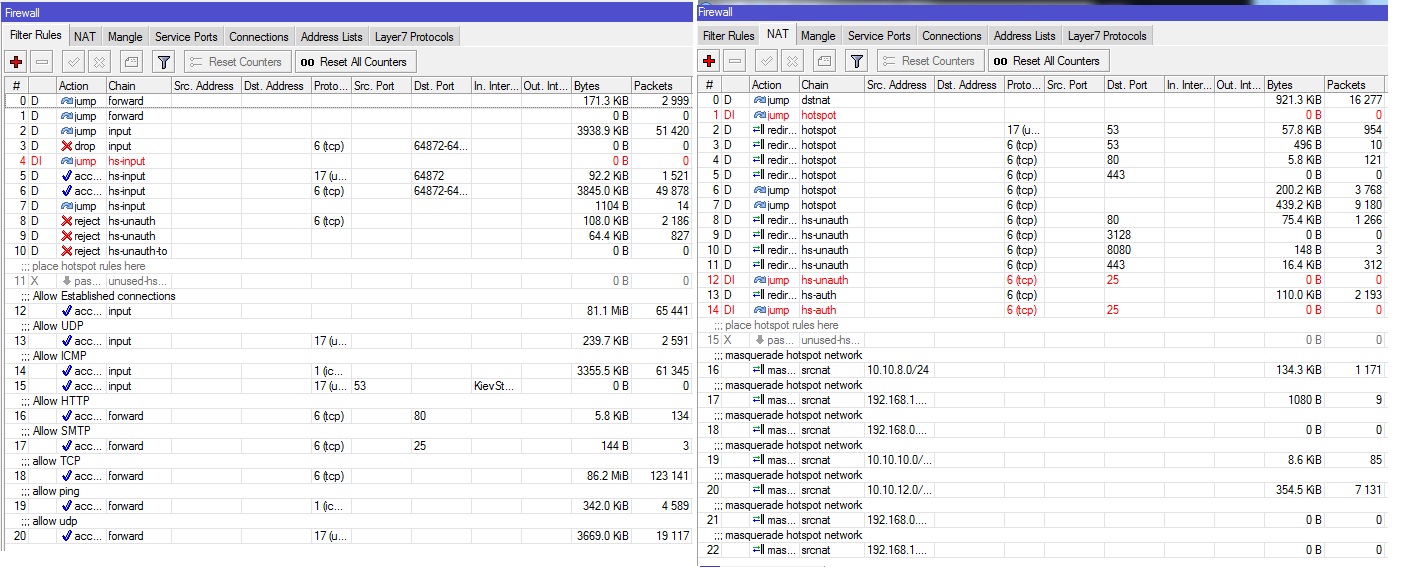The height and width of the screenshot is (568, 1421).
Task: Open Address Lists tab in Filter Rules window
Action: [332, 37]
